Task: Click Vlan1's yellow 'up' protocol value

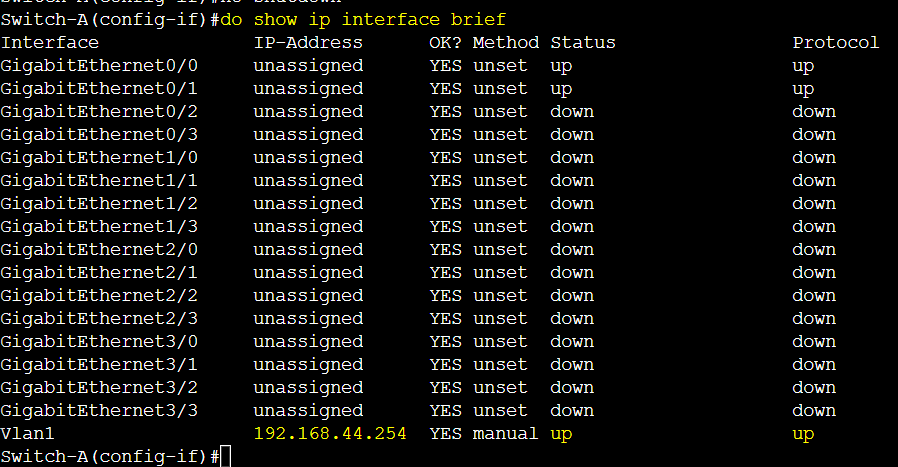Action: [x=803, y=434]
